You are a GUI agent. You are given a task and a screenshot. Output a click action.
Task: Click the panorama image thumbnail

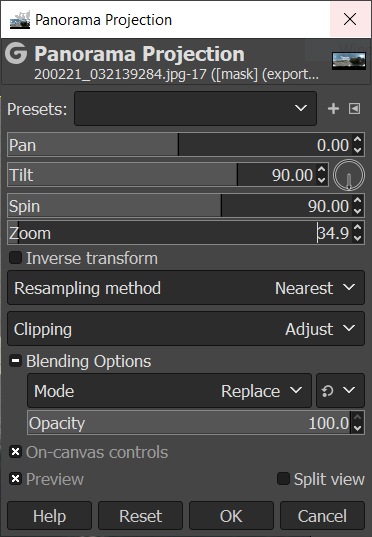(349, 61)
